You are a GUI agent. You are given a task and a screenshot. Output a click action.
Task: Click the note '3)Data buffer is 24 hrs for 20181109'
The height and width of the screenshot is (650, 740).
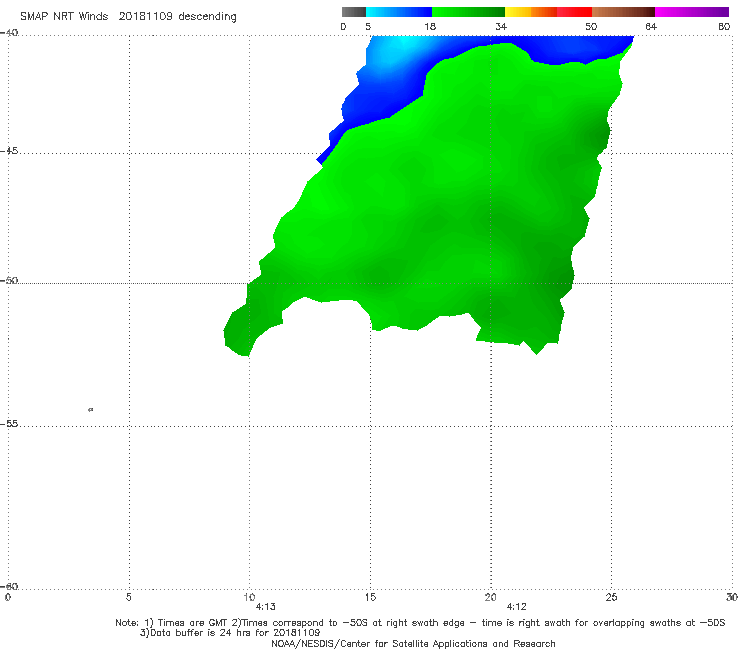pyautogui.click(x=230, y=633)
